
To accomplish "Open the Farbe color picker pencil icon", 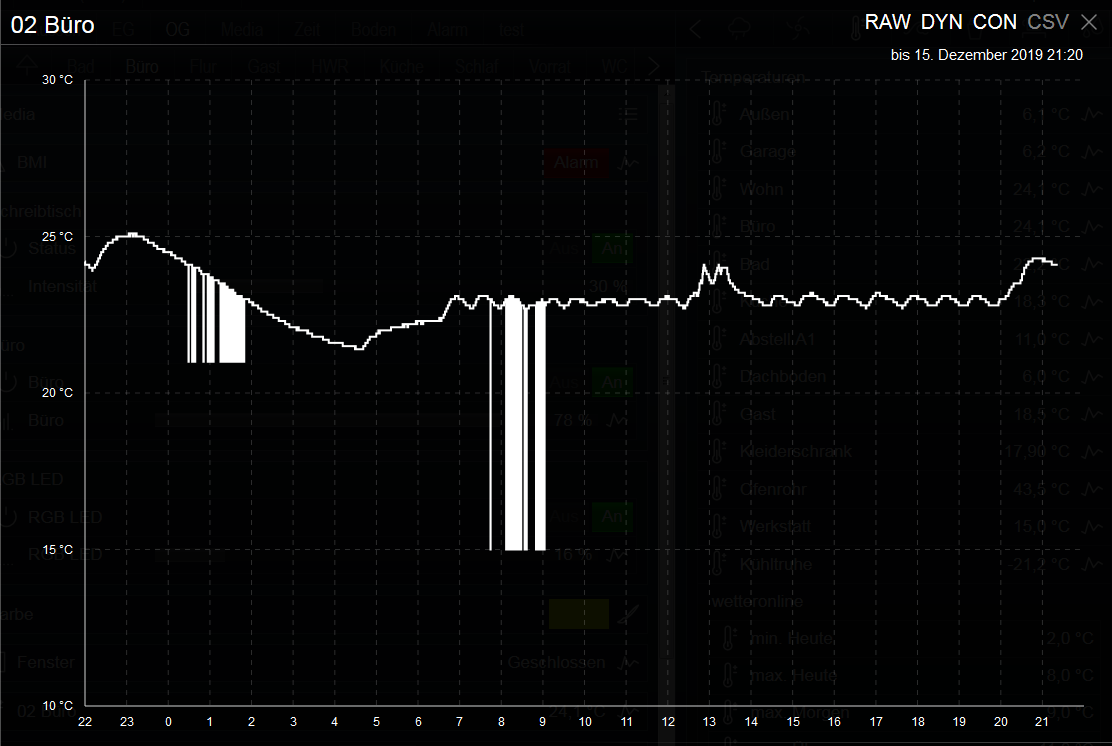I will [629, 614].
